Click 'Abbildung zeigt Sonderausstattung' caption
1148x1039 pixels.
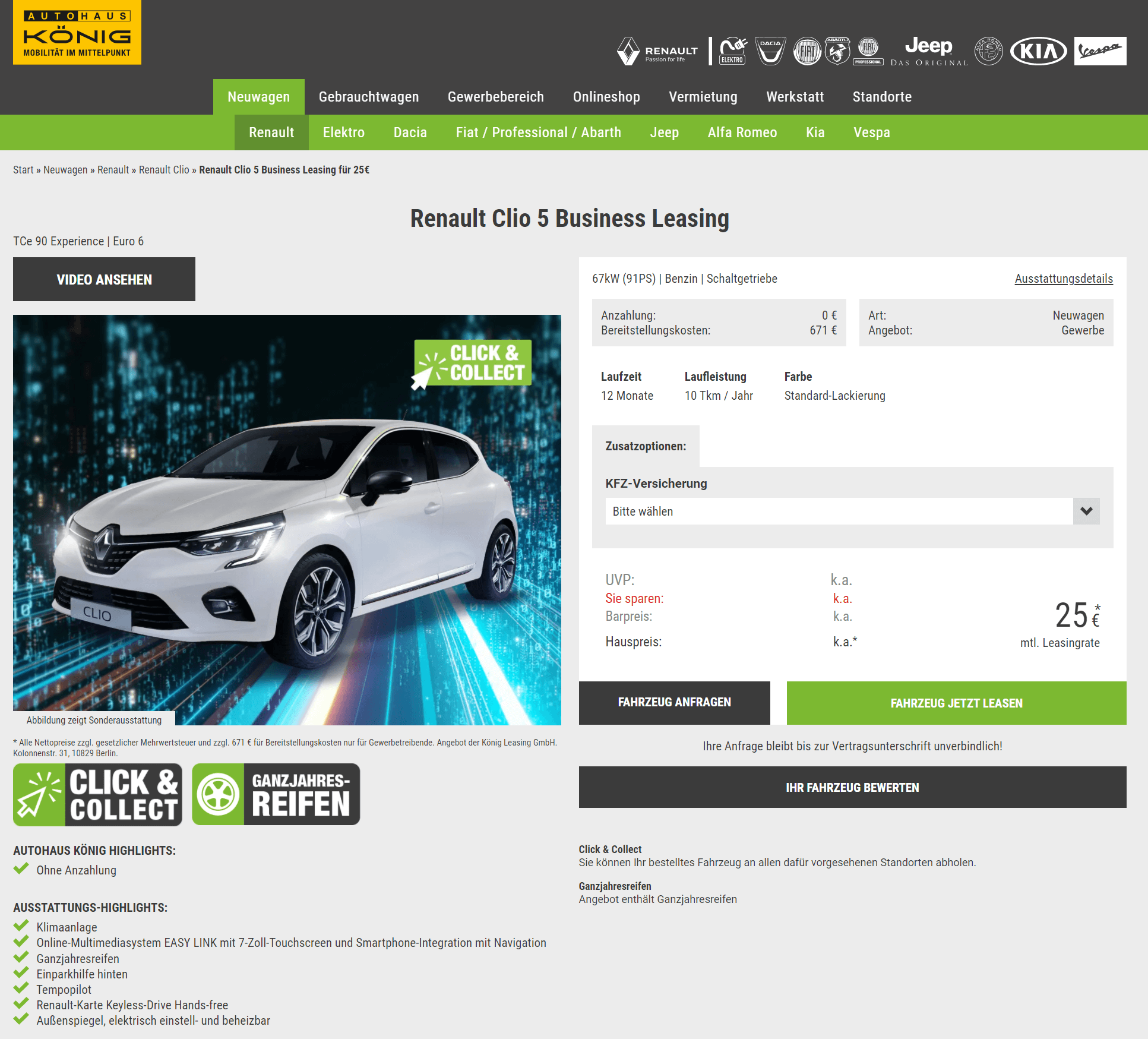coord(94,720)
